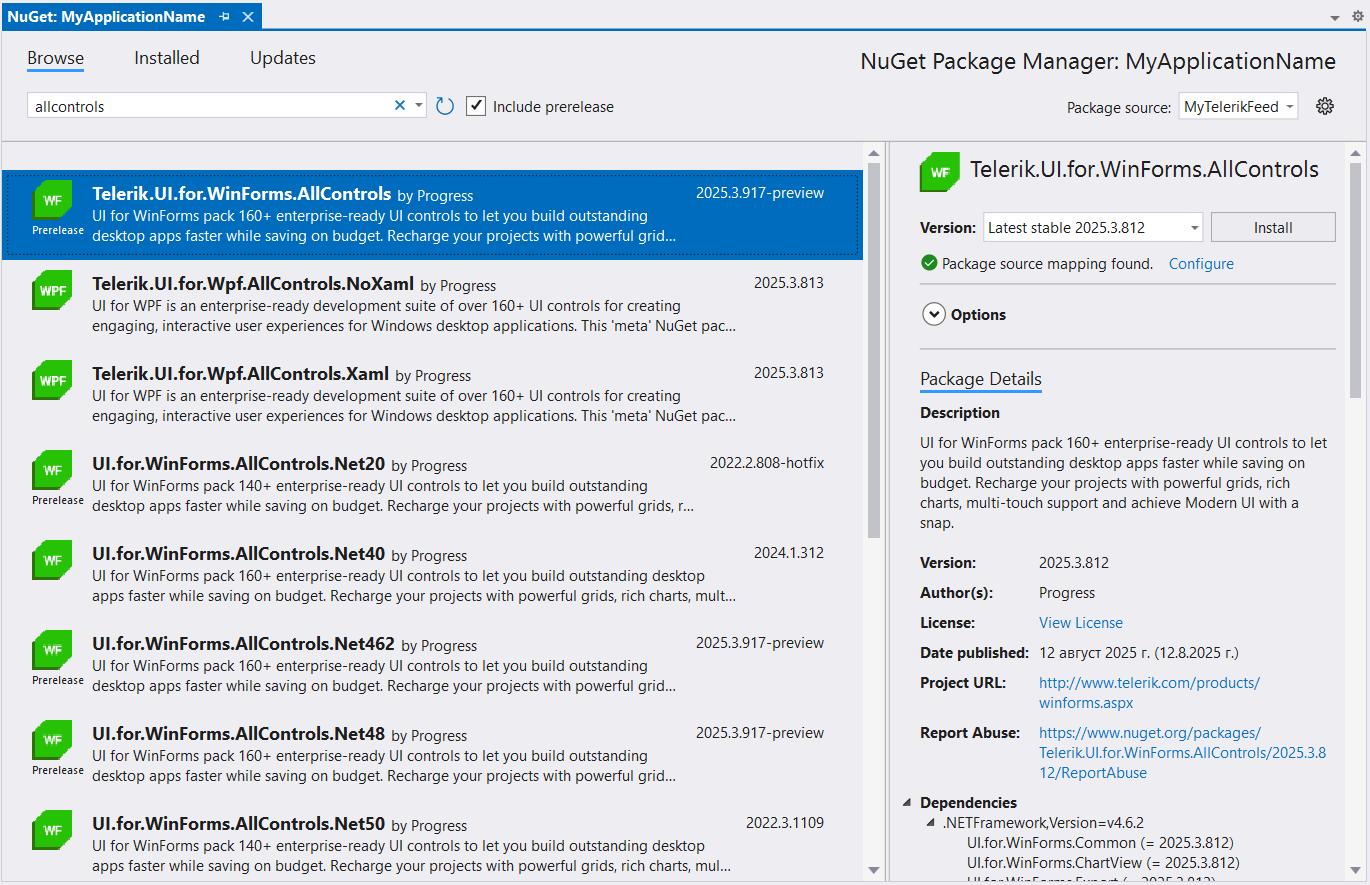Screen dimensions: 1370x885
Task: Select the UI.for.WinForms.AllControls.Net20 package
Action: click(431, 485)
